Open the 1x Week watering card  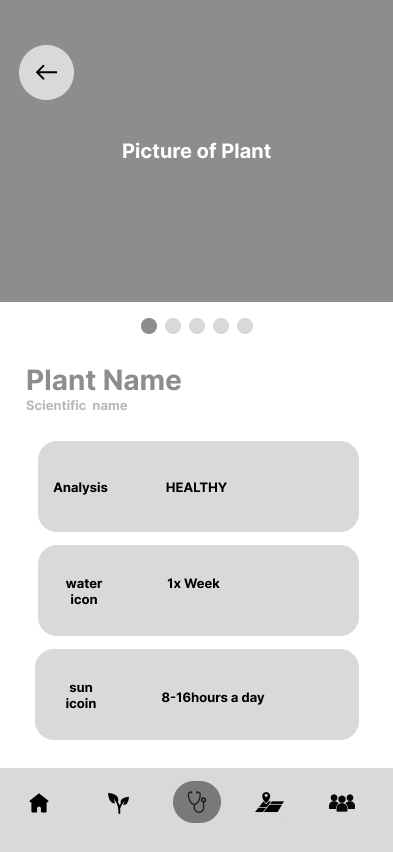pos(198,591)
